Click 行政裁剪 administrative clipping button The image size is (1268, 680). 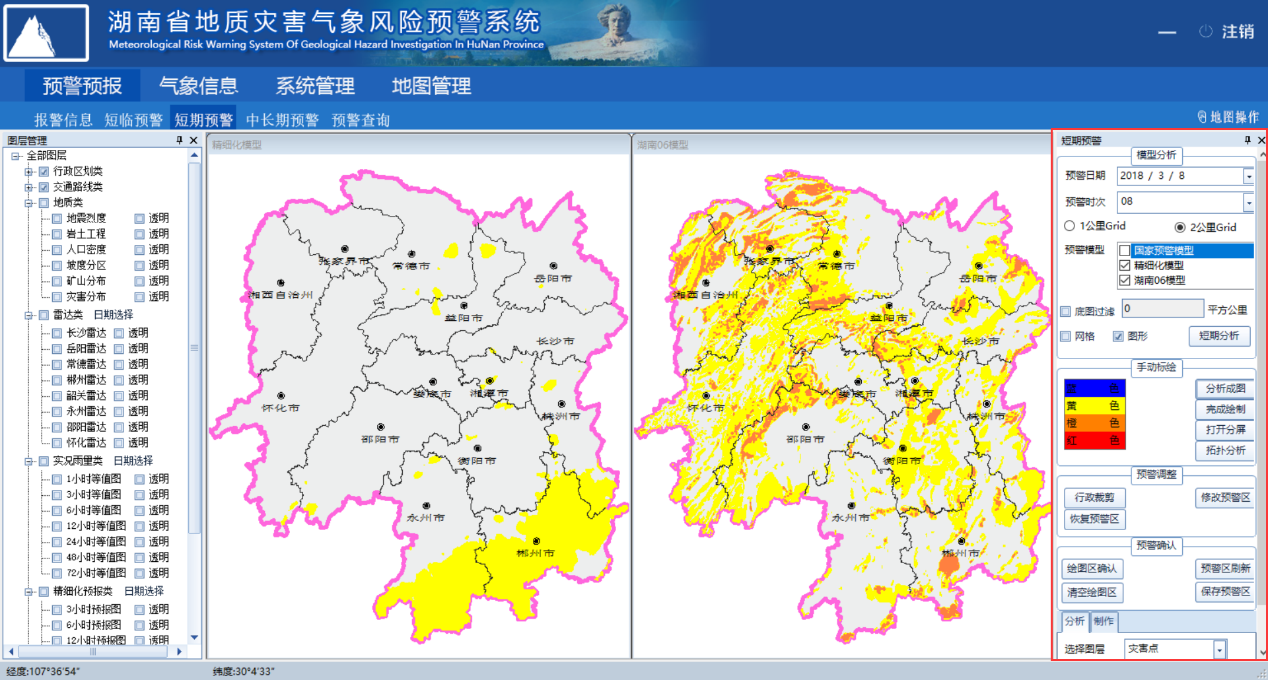1092,496
